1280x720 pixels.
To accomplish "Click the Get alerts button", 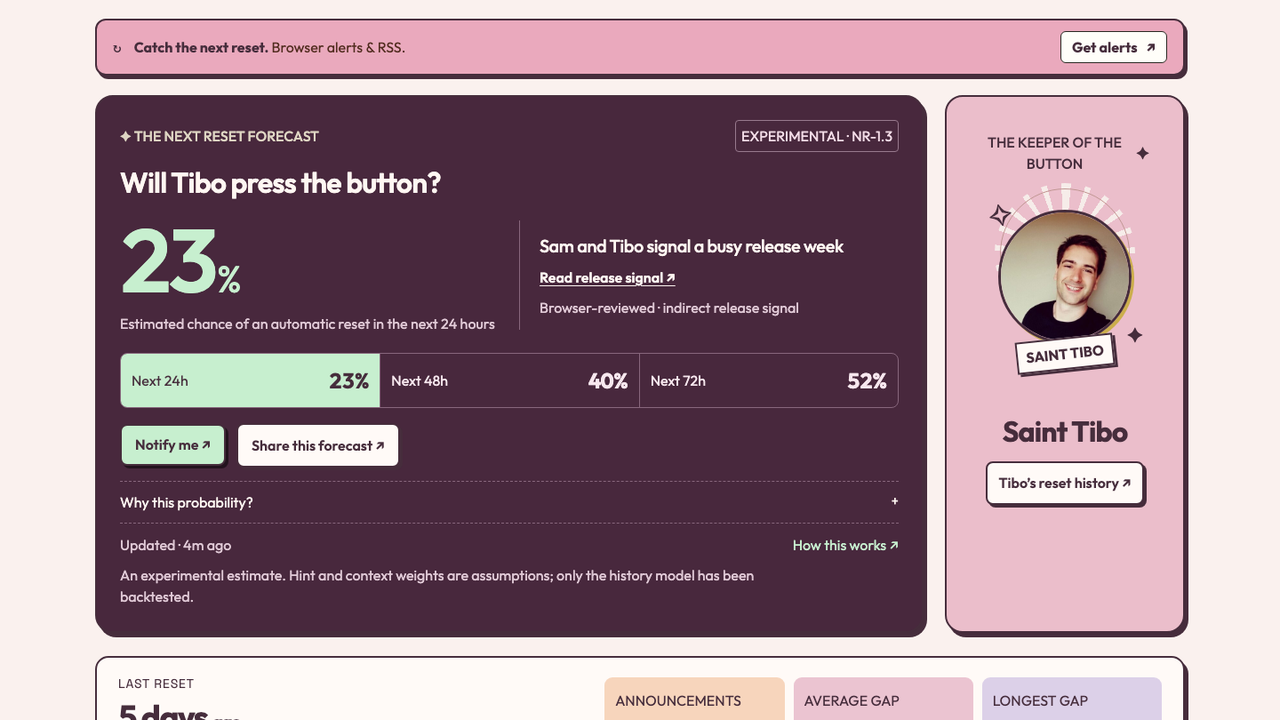I will pos(1113,47).
